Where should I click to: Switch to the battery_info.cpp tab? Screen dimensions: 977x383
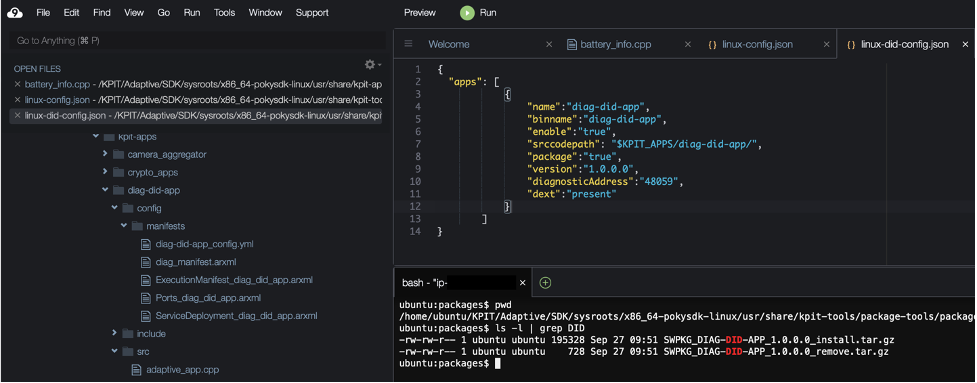pos(616,44)
